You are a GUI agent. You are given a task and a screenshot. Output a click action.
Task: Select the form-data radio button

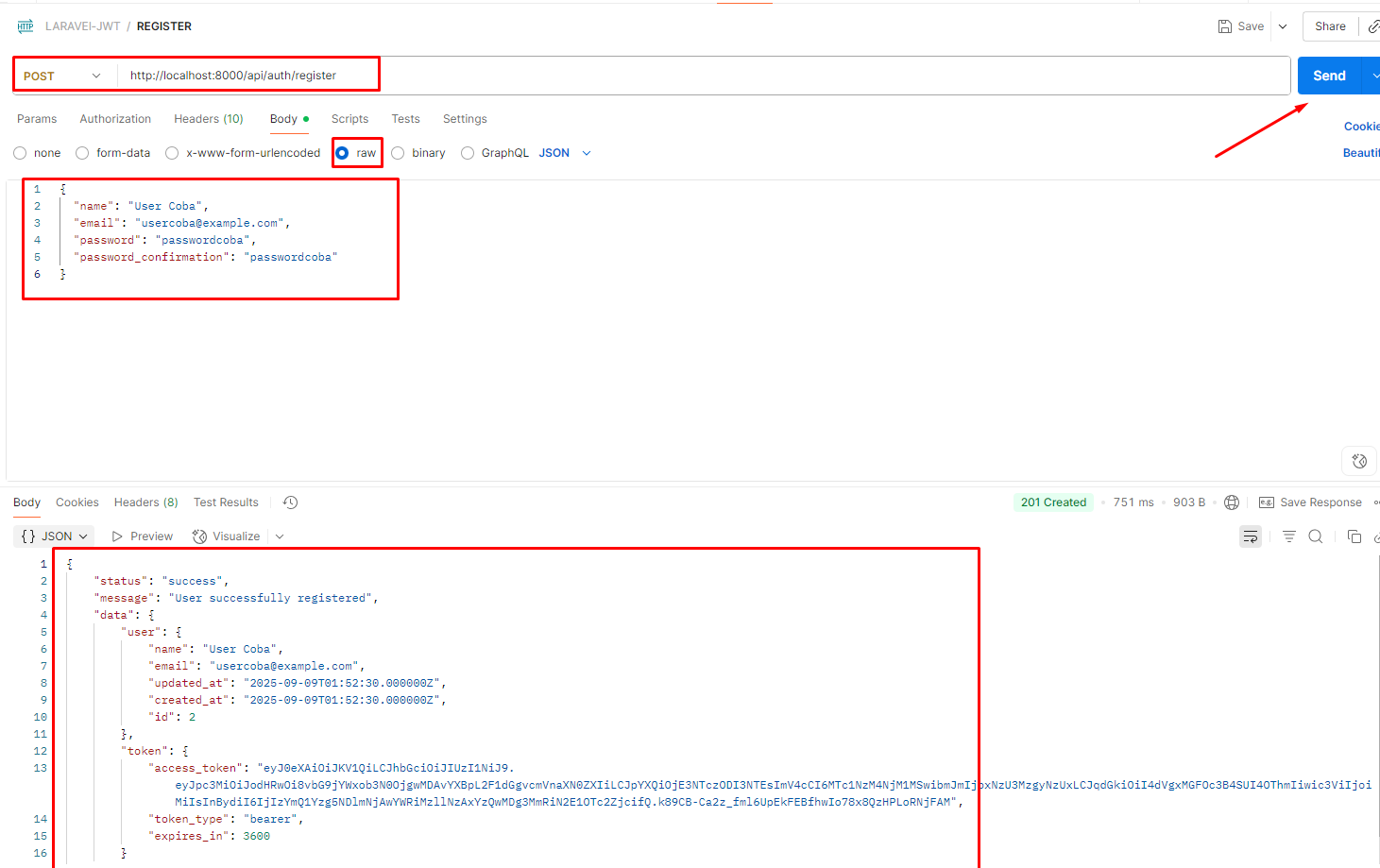83,153
